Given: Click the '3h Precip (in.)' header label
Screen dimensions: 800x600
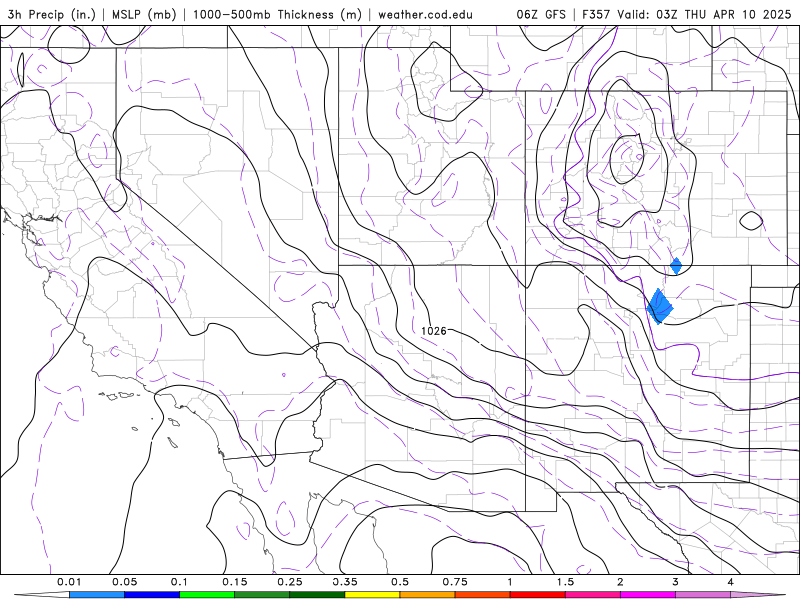Looking at the screenshot, I should [52, 14].
